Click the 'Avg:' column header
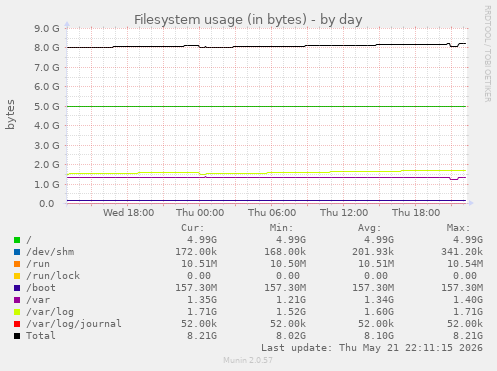The height and width of the screenshot is (371, 497). pos(369,228)
